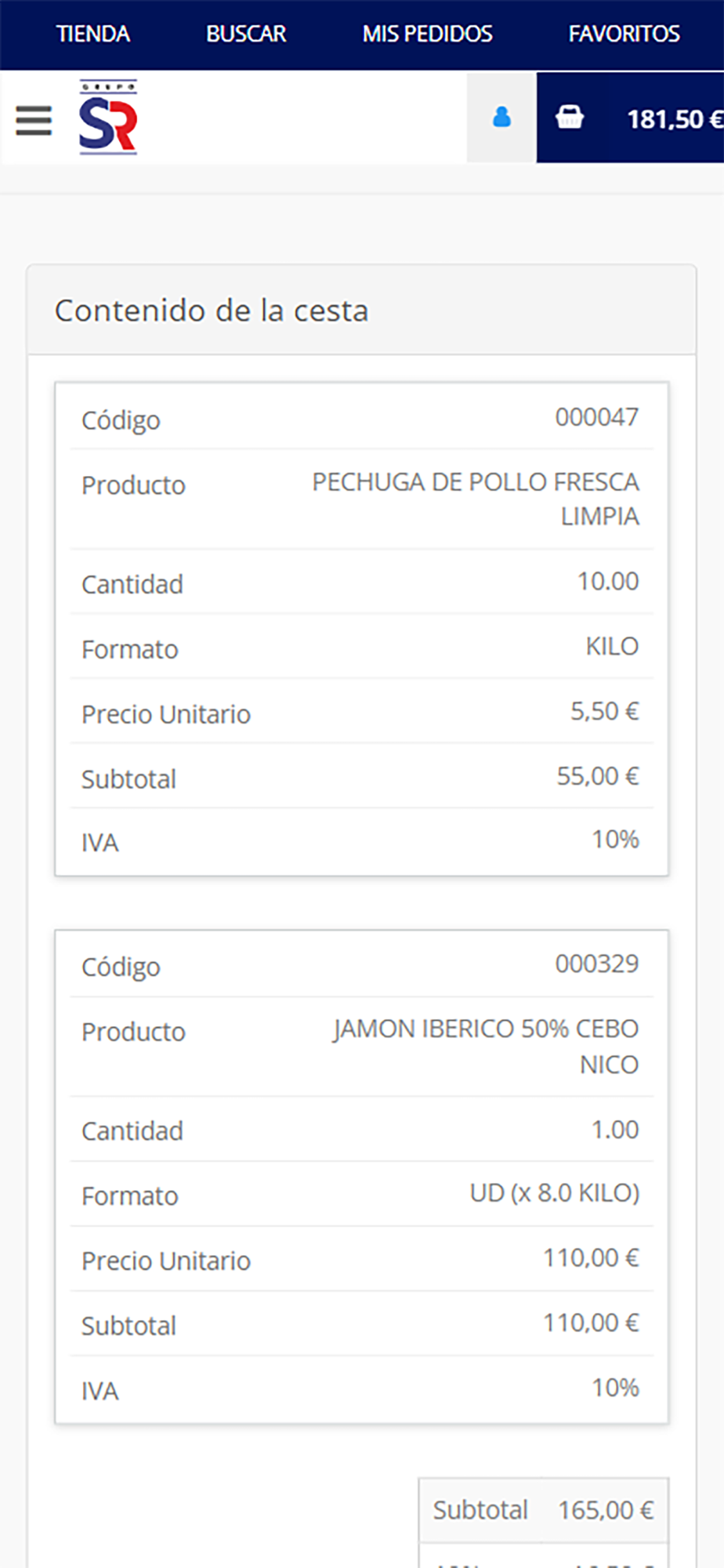The image size is (724, 1568).
Task: Click the 181,50 € cart total
Action: pyautogui.click(x=674, y=119)
